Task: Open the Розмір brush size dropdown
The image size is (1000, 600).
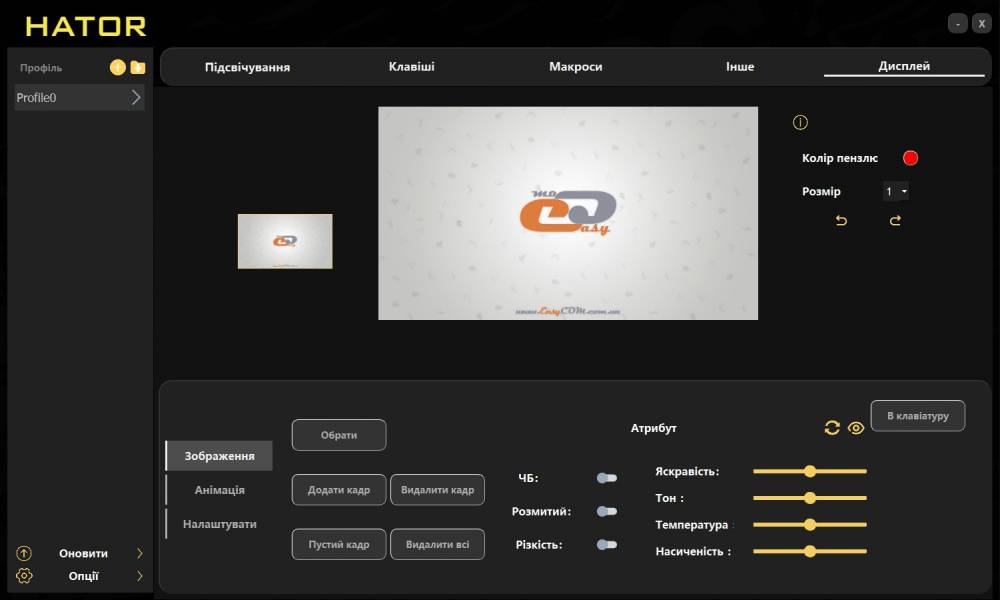Action: coord(896,191)
